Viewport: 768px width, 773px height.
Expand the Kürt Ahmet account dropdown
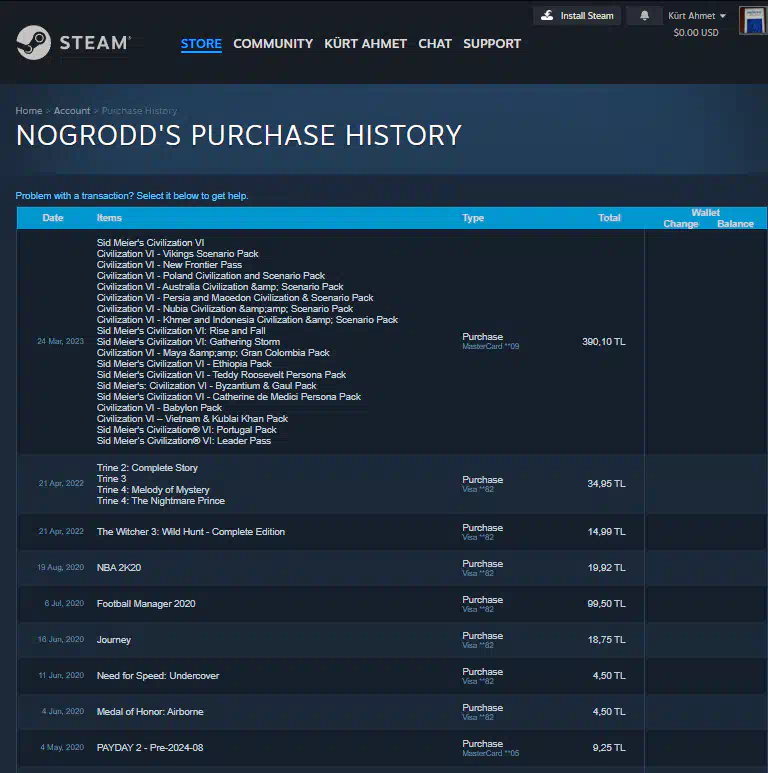point(697,16)
